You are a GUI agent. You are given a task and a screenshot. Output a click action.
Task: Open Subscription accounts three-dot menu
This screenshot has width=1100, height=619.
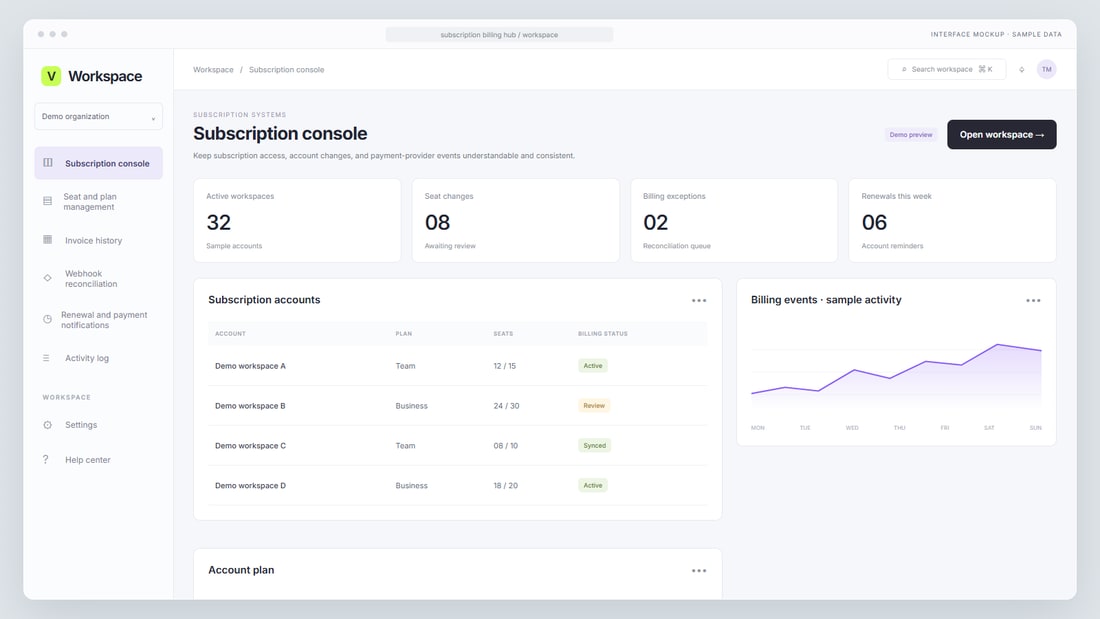coord(699,300)
